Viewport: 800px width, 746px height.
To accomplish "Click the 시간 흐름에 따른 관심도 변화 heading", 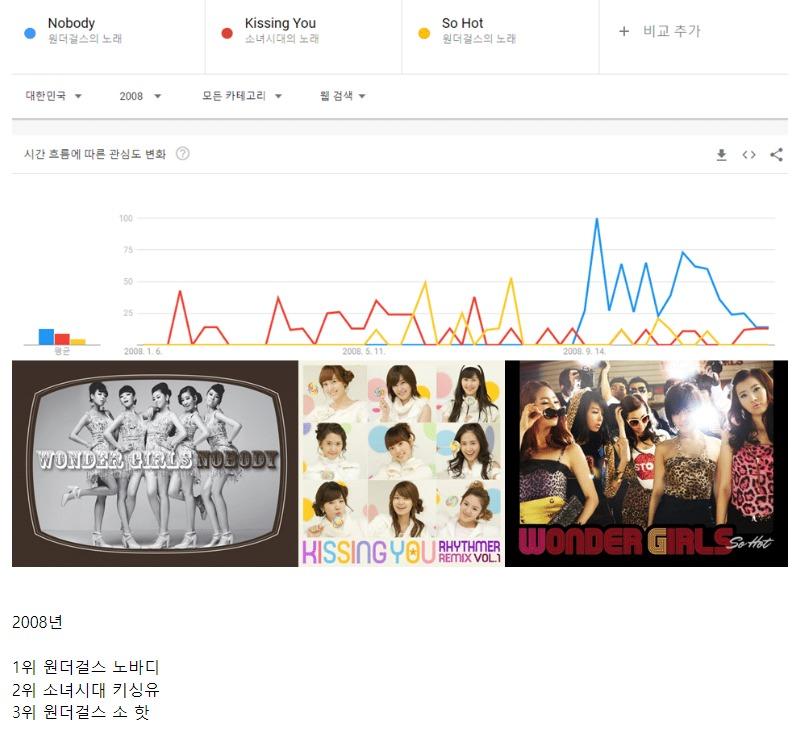I will [x=95, y=154].
